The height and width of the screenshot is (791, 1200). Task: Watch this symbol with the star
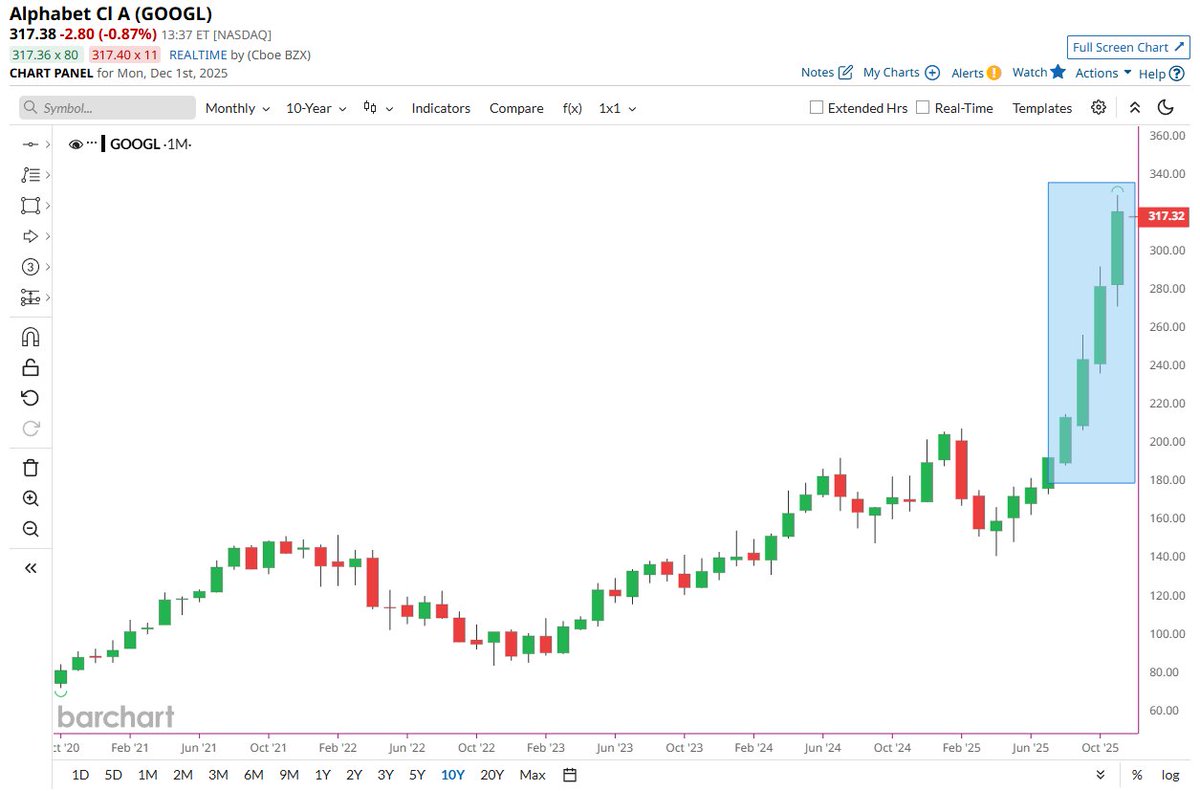(x=1038, y=72)
